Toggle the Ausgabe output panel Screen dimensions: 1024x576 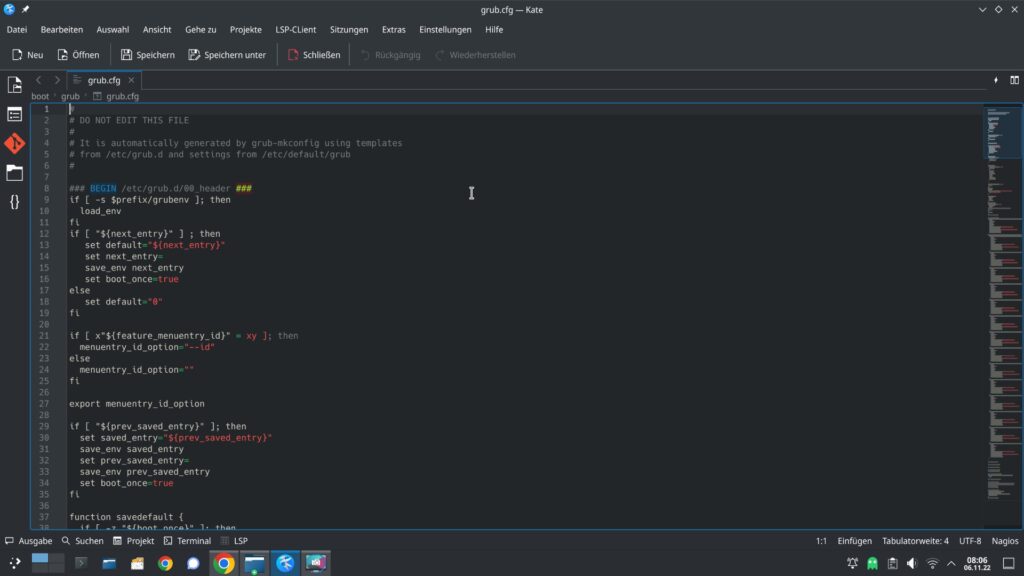(x=29, y=541)
